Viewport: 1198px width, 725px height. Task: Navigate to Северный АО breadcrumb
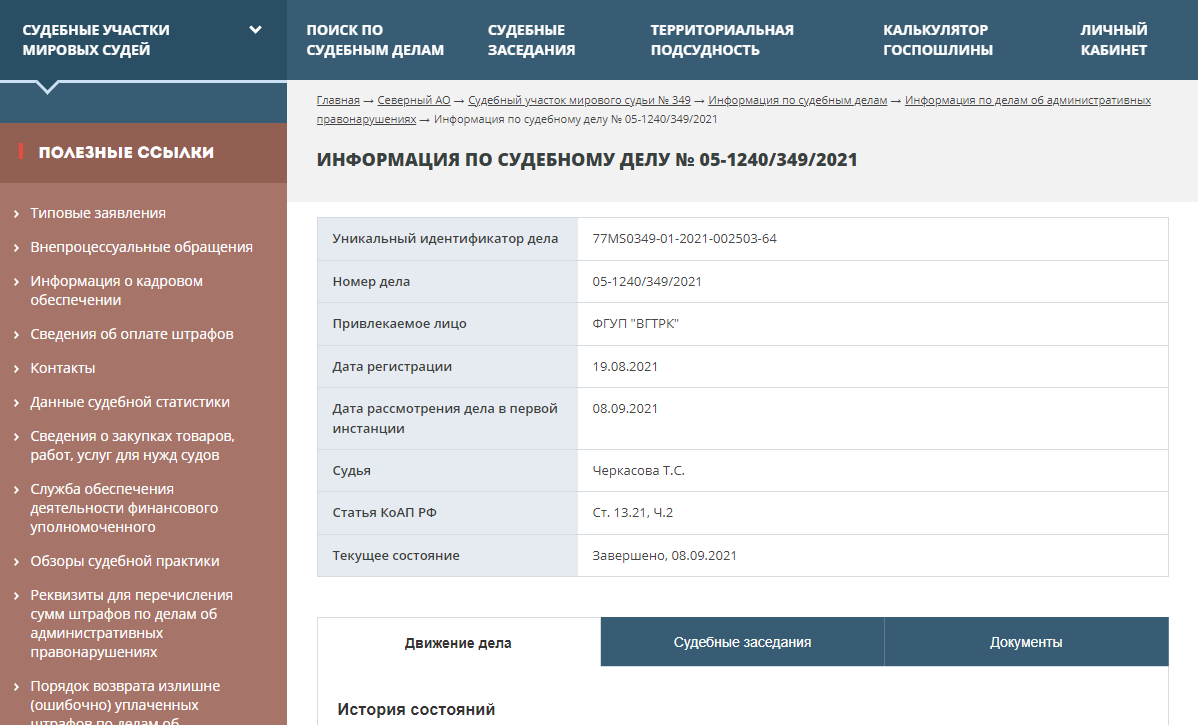coord(414,100)
